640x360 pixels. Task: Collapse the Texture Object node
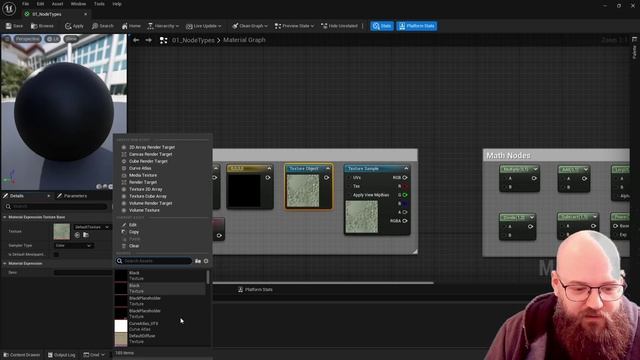328,169
